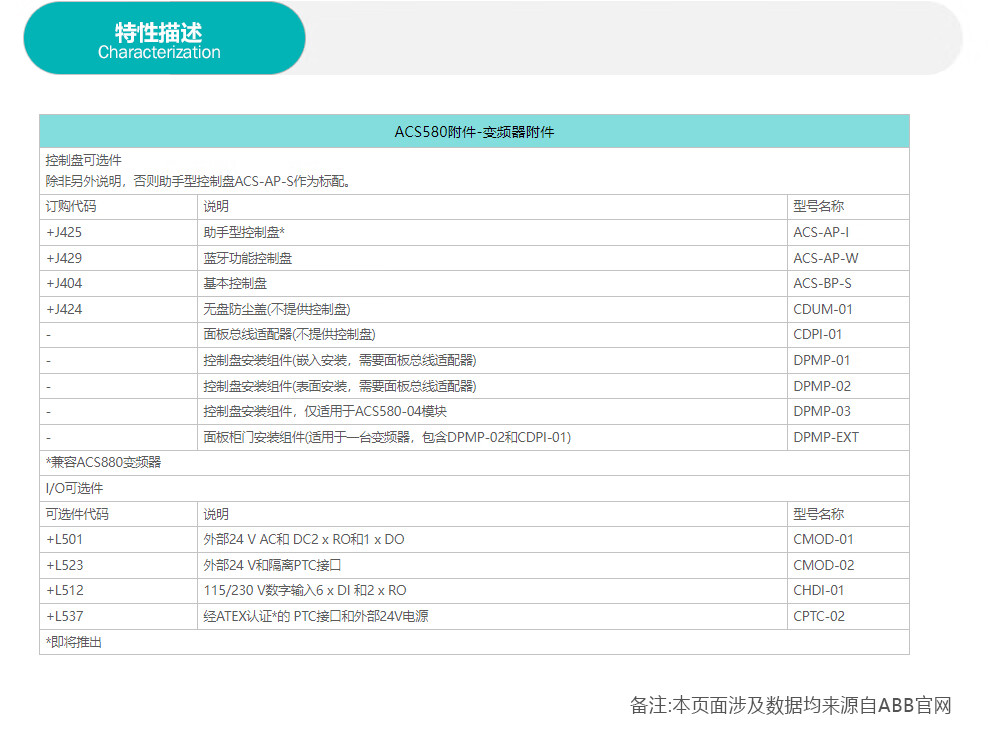Click the ACS-BP-S model cell
Viewport: 990px width, 755px height.
point(822,283)
